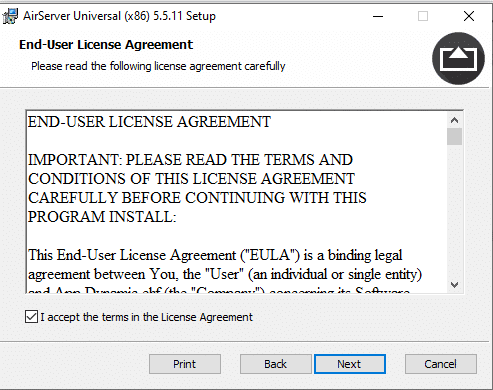493x390 pixels.
Task: Click the scrollbar up arrow
Action: click(x=454, y=120)
